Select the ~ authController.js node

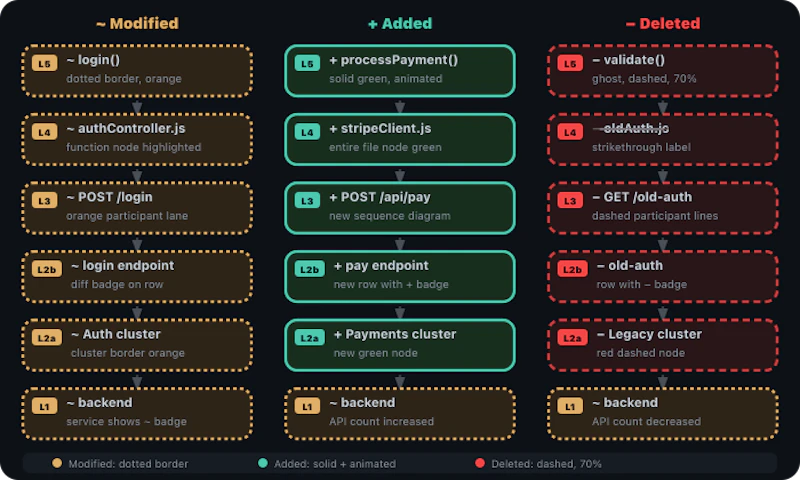click(x=137, y=139)
